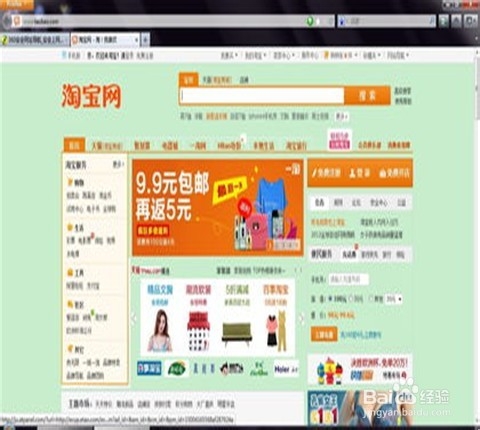Click inside the Taobao search input field
This screenshot has height=430, width=480.
tap(262, 96)
